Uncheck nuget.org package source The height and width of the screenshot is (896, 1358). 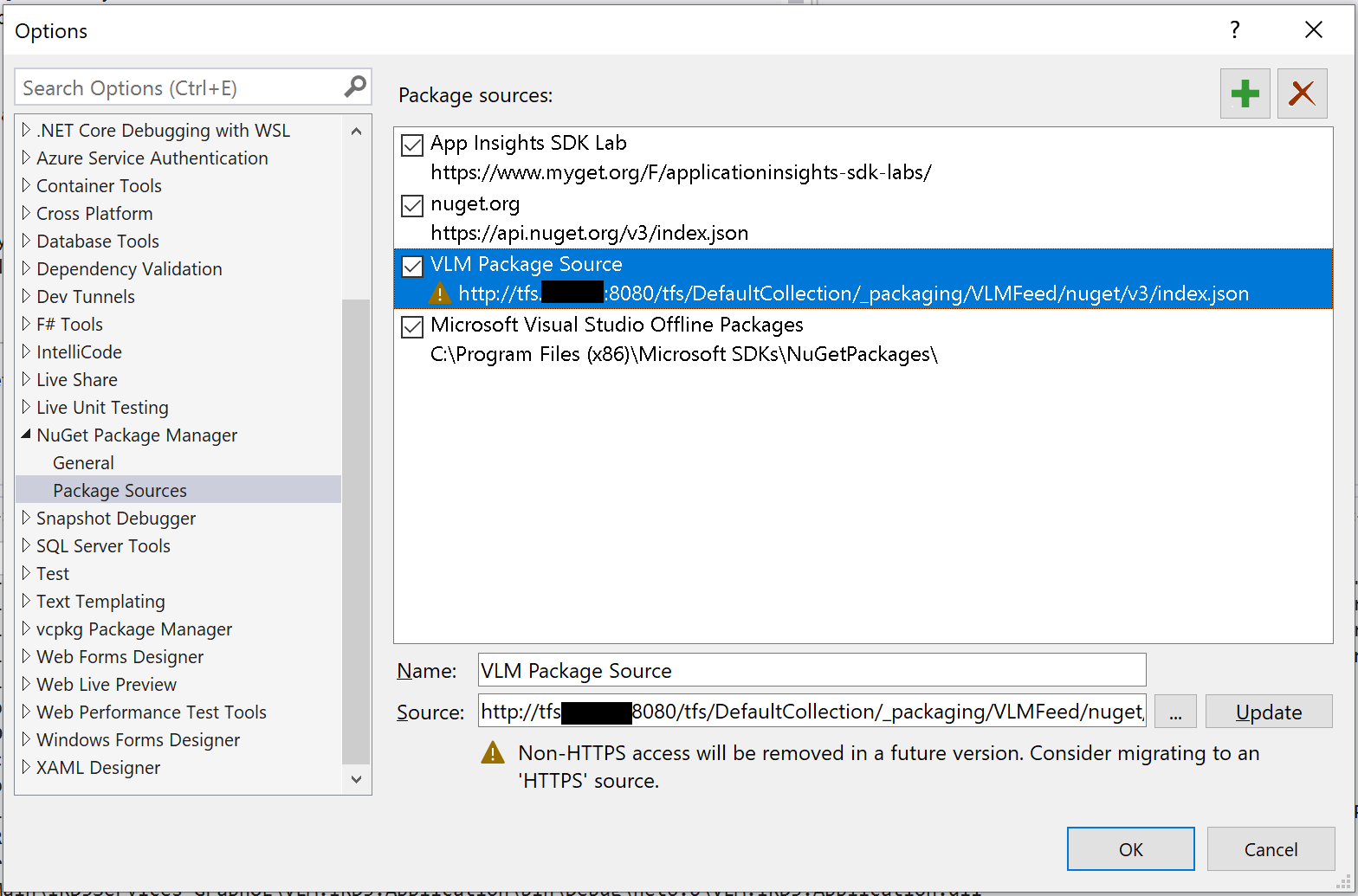click(412, 206)
